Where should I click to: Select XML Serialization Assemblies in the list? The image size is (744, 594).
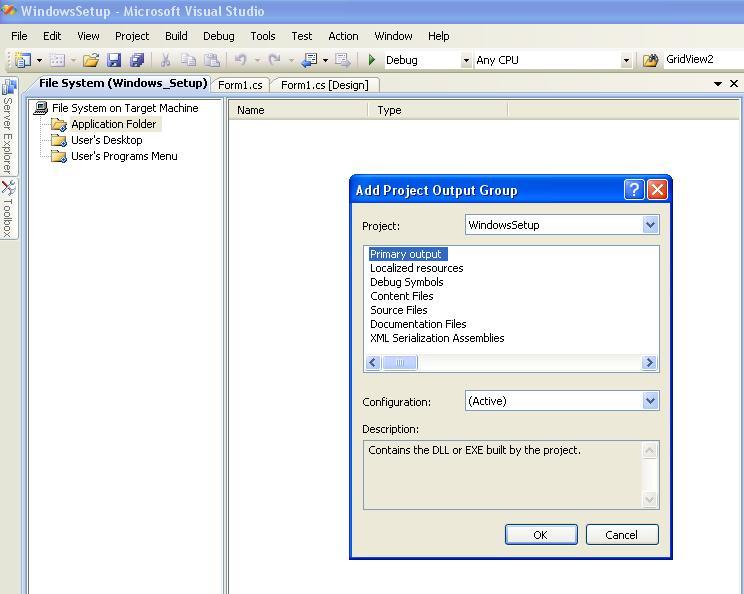tap(437, 338)
